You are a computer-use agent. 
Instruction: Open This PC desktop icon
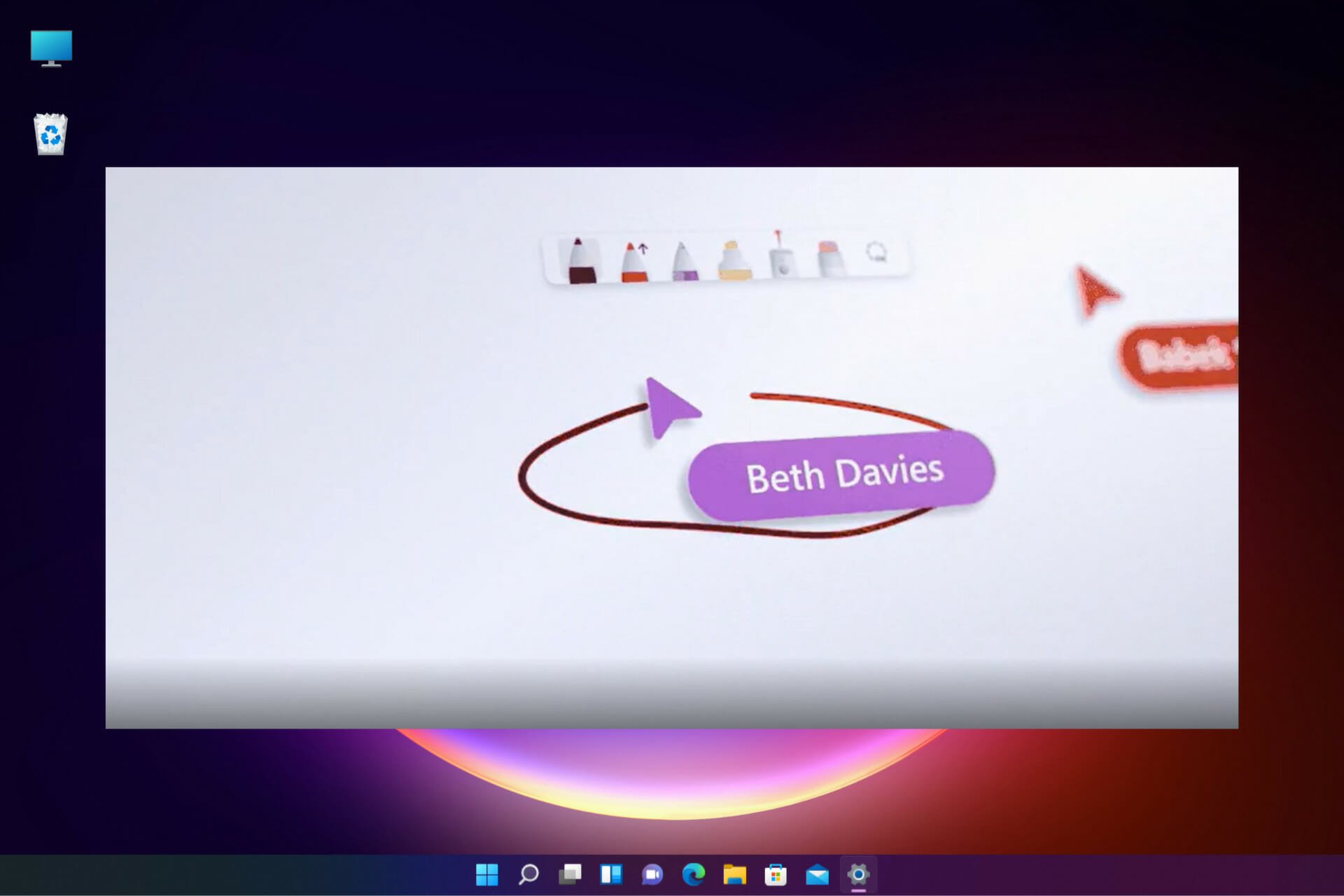(51, 48)
